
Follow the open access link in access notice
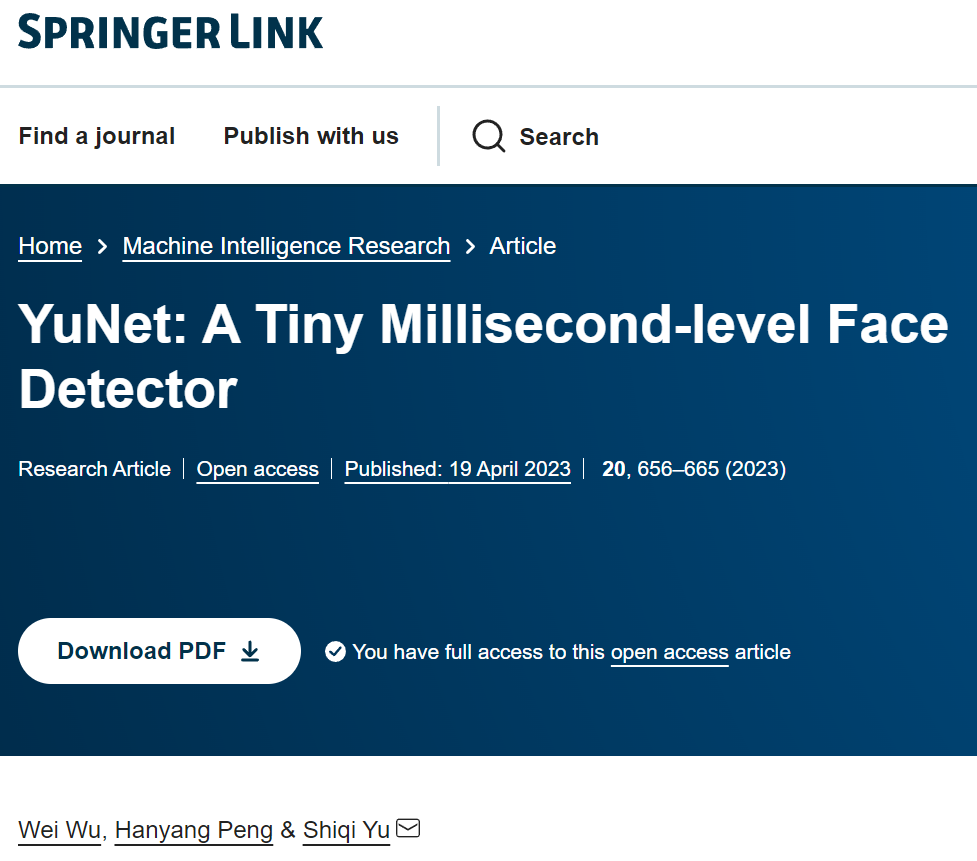click(x=669, y=652)
